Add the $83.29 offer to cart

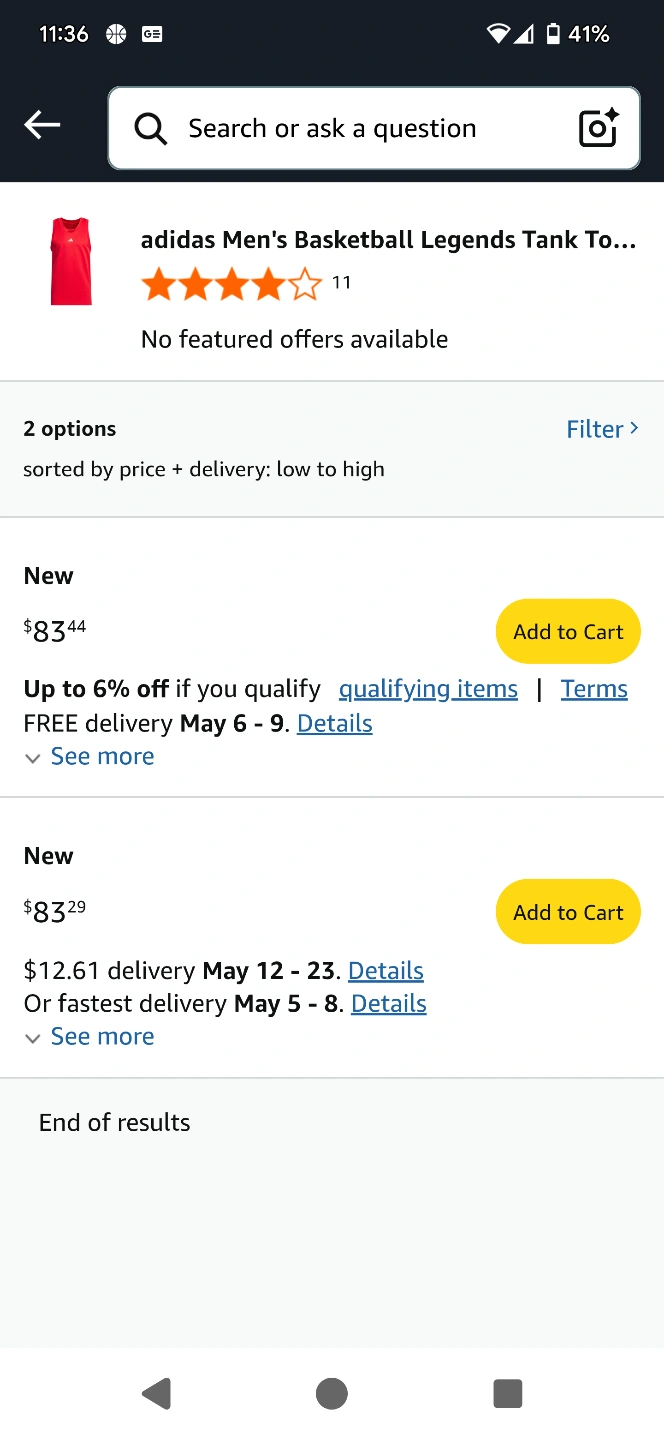pyautogui.click(x=568, y=912)
